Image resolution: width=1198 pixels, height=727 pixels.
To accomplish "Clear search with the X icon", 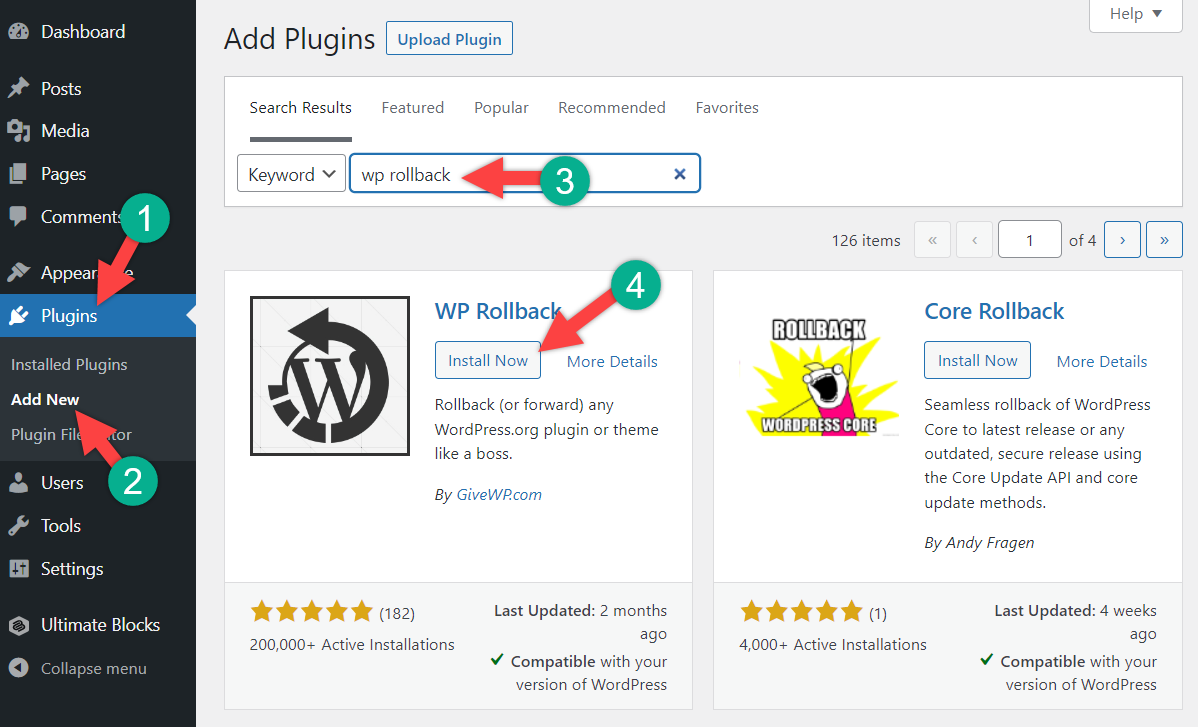I will coord(679,174).
